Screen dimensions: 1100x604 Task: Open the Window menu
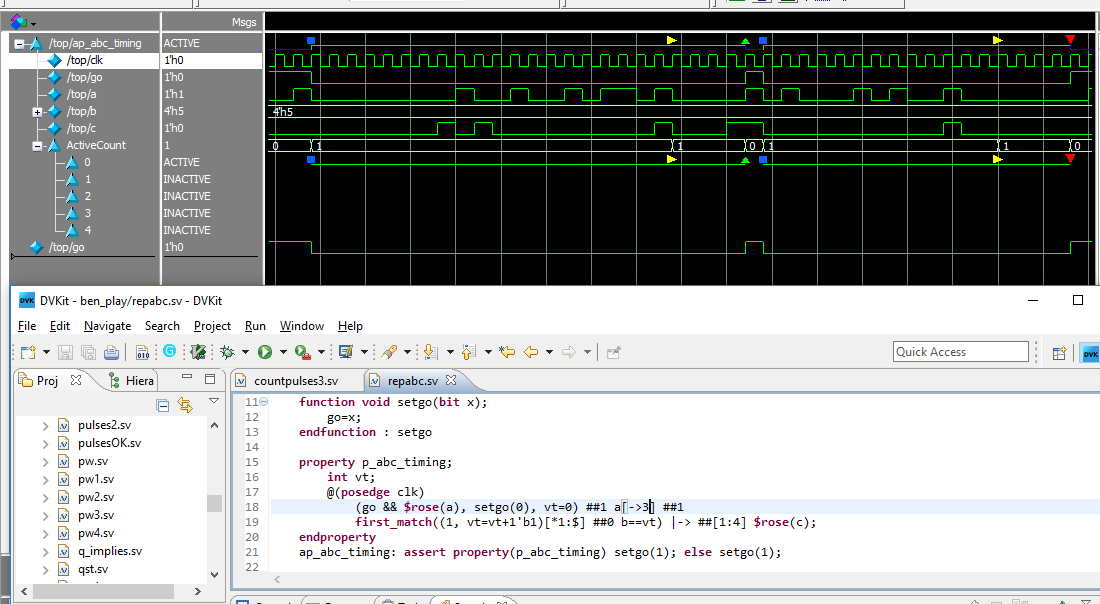(x=302, y=326)
